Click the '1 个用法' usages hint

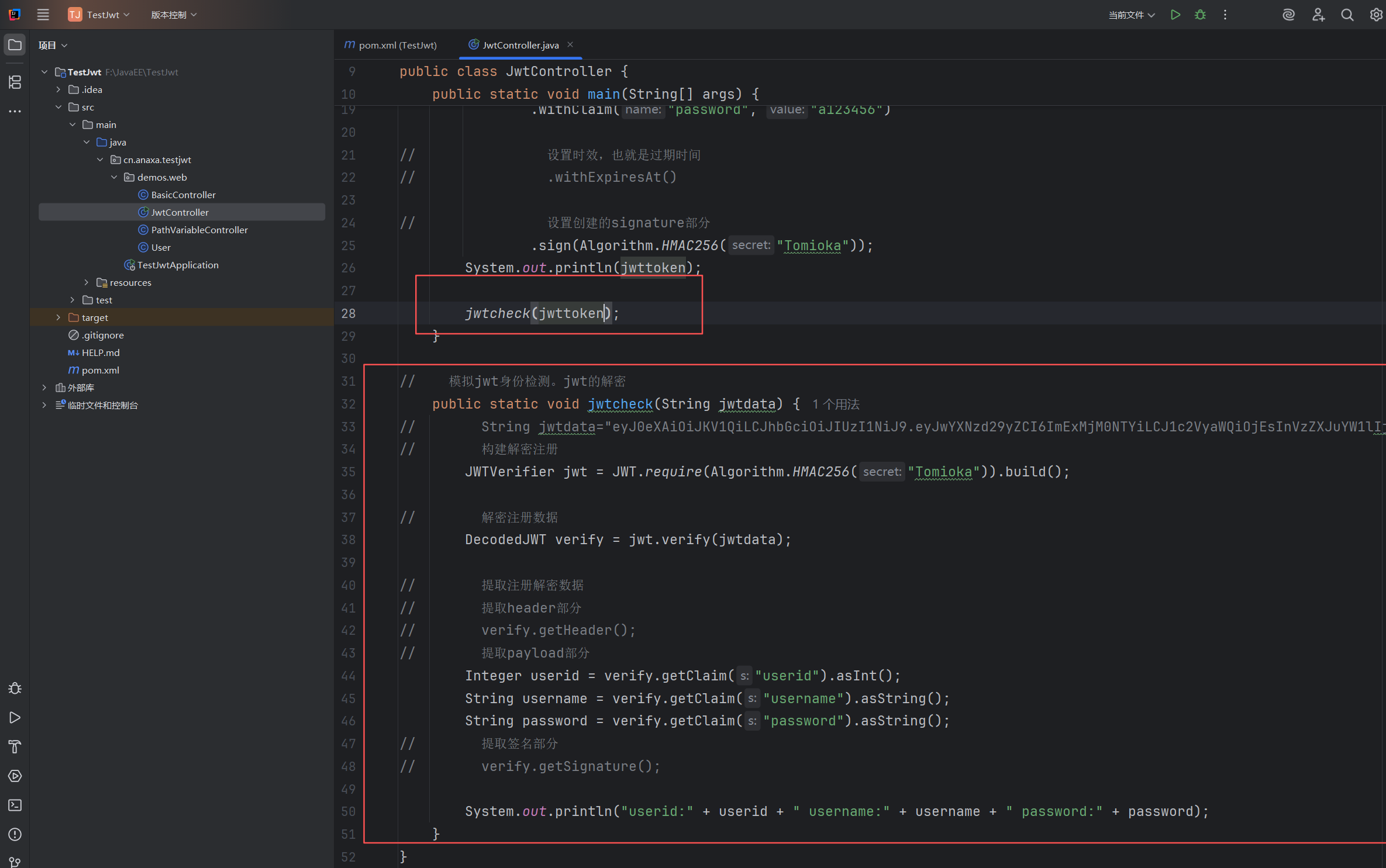click(x=836, y=404)
